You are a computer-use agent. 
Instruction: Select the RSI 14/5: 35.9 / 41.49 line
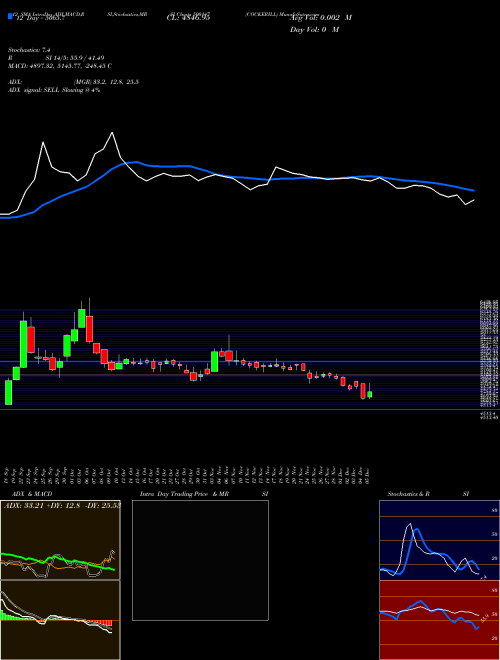(x=56, y=58)
